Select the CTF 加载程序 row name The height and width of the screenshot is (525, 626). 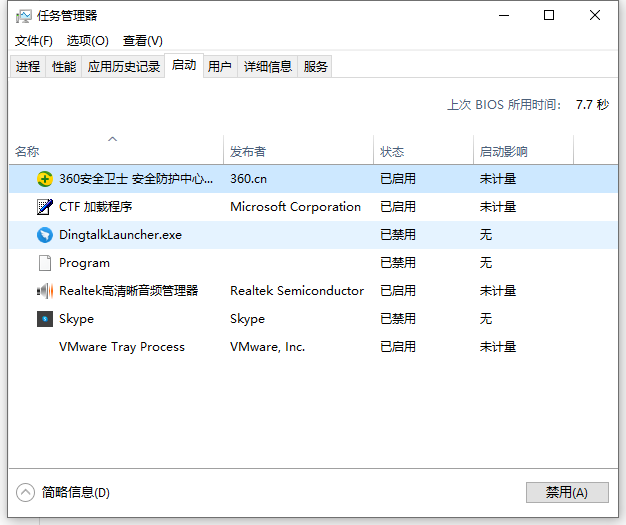(x=95, y=207)
